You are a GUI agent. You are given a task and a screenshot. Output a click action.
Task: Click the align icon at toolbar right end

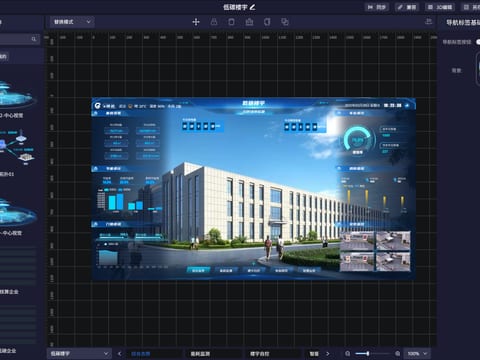429,22
